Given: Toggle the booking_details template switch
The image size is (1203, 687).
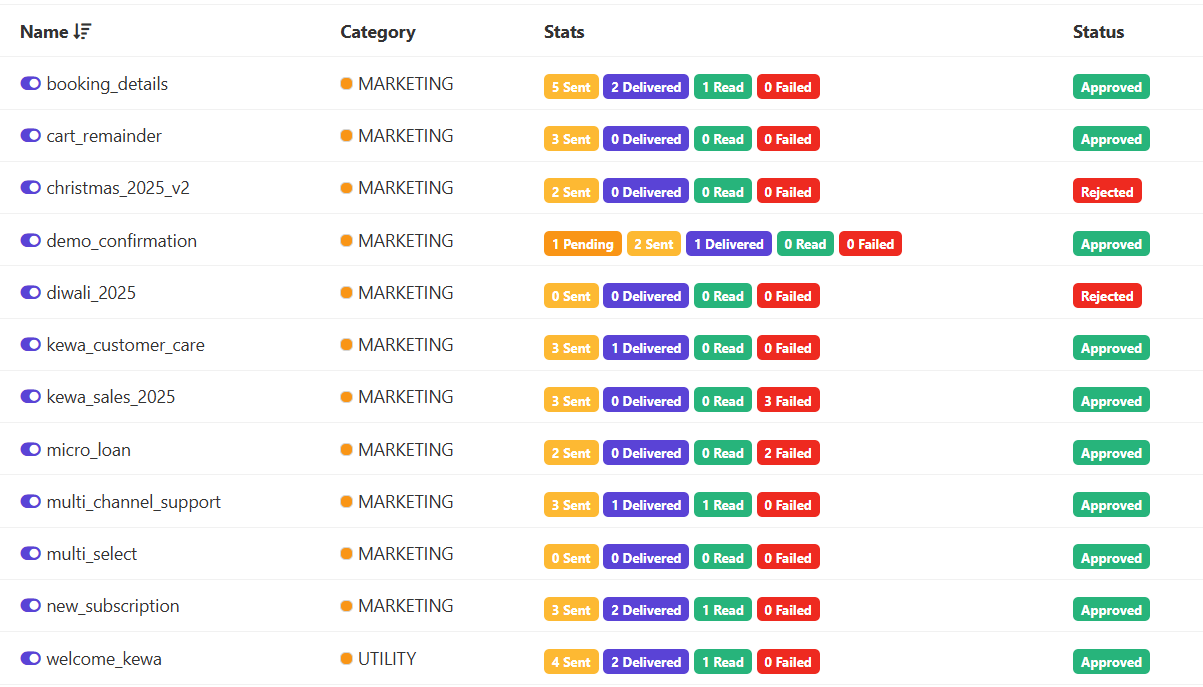Looking at the screenshot, I should coord(30,84).
